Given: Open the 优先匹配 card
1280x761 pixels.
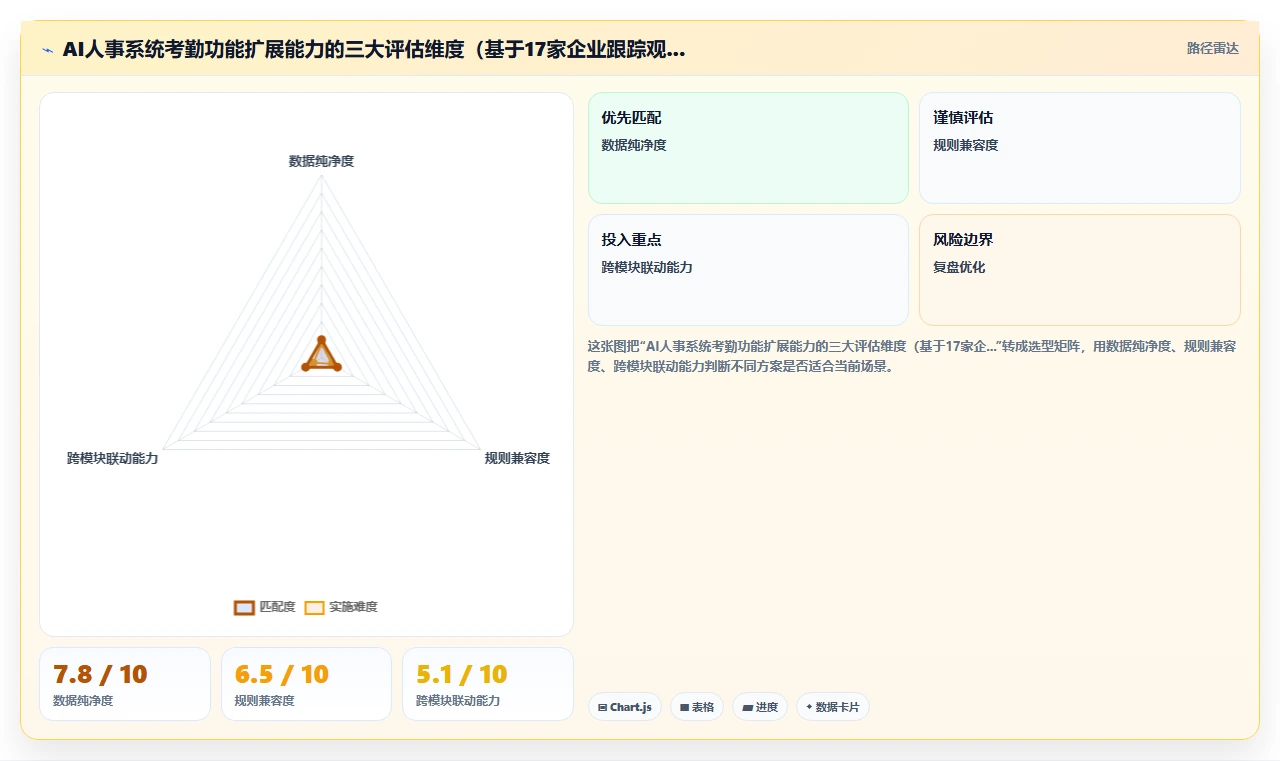Looking at the screenshot, I should point(748,148).
